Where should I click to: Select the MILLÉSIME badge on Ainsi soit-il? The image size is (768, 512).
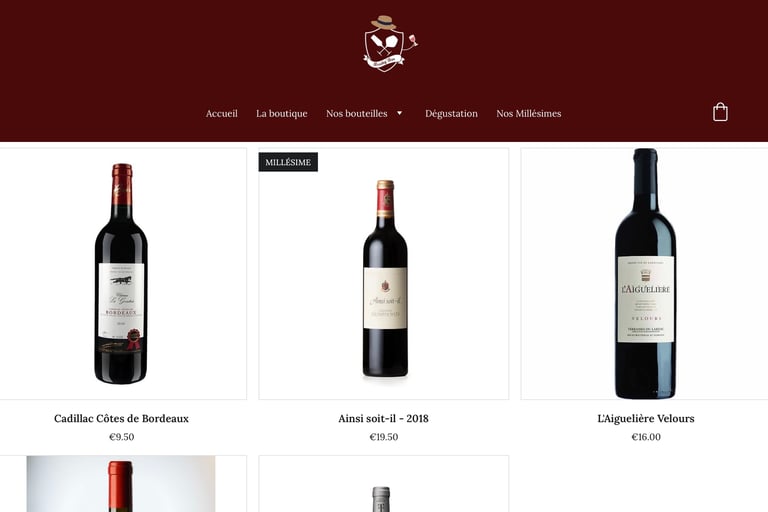pos(288,162)
